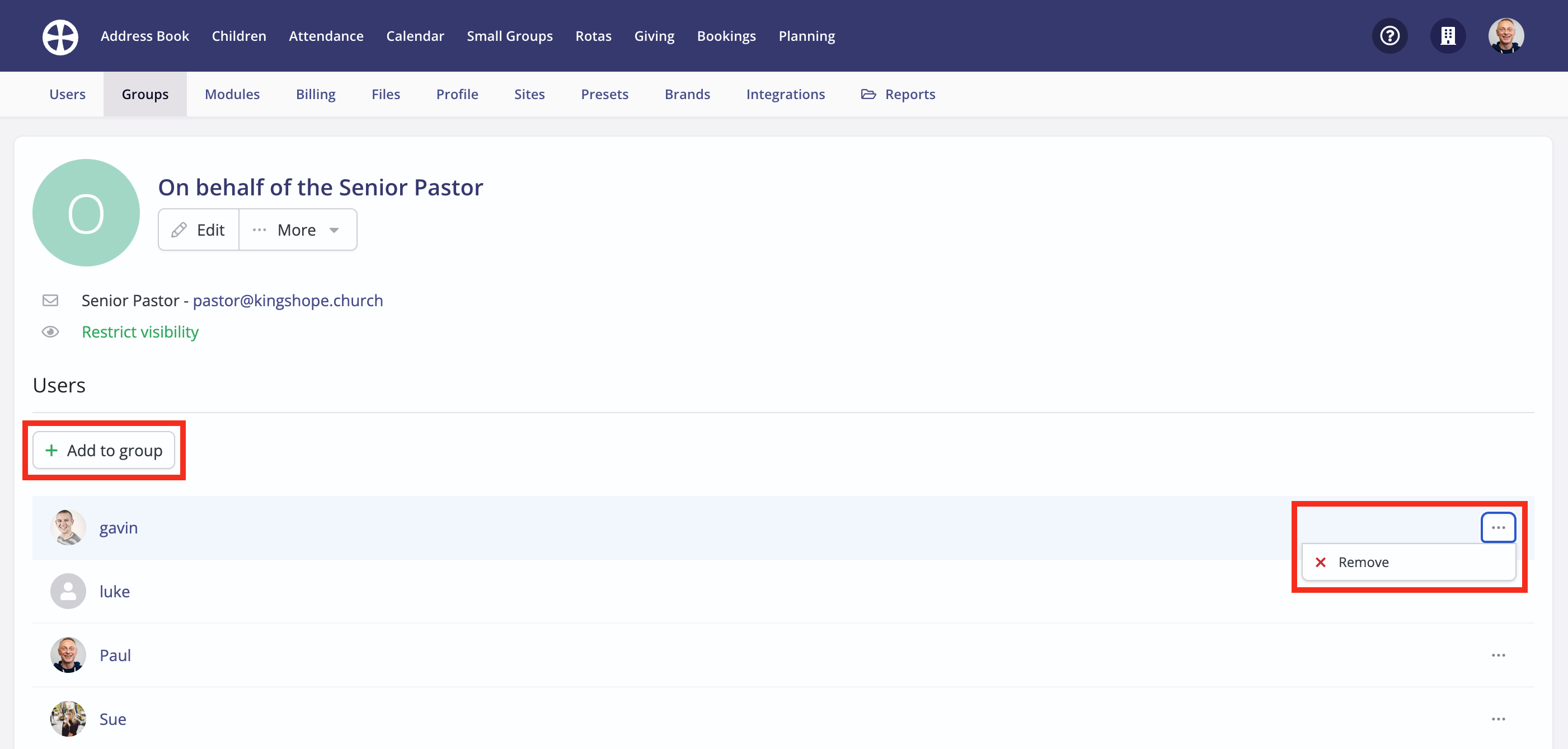
Task: Open the help question mark icon
Action: pyautogui.click(x=1389, y=36)
